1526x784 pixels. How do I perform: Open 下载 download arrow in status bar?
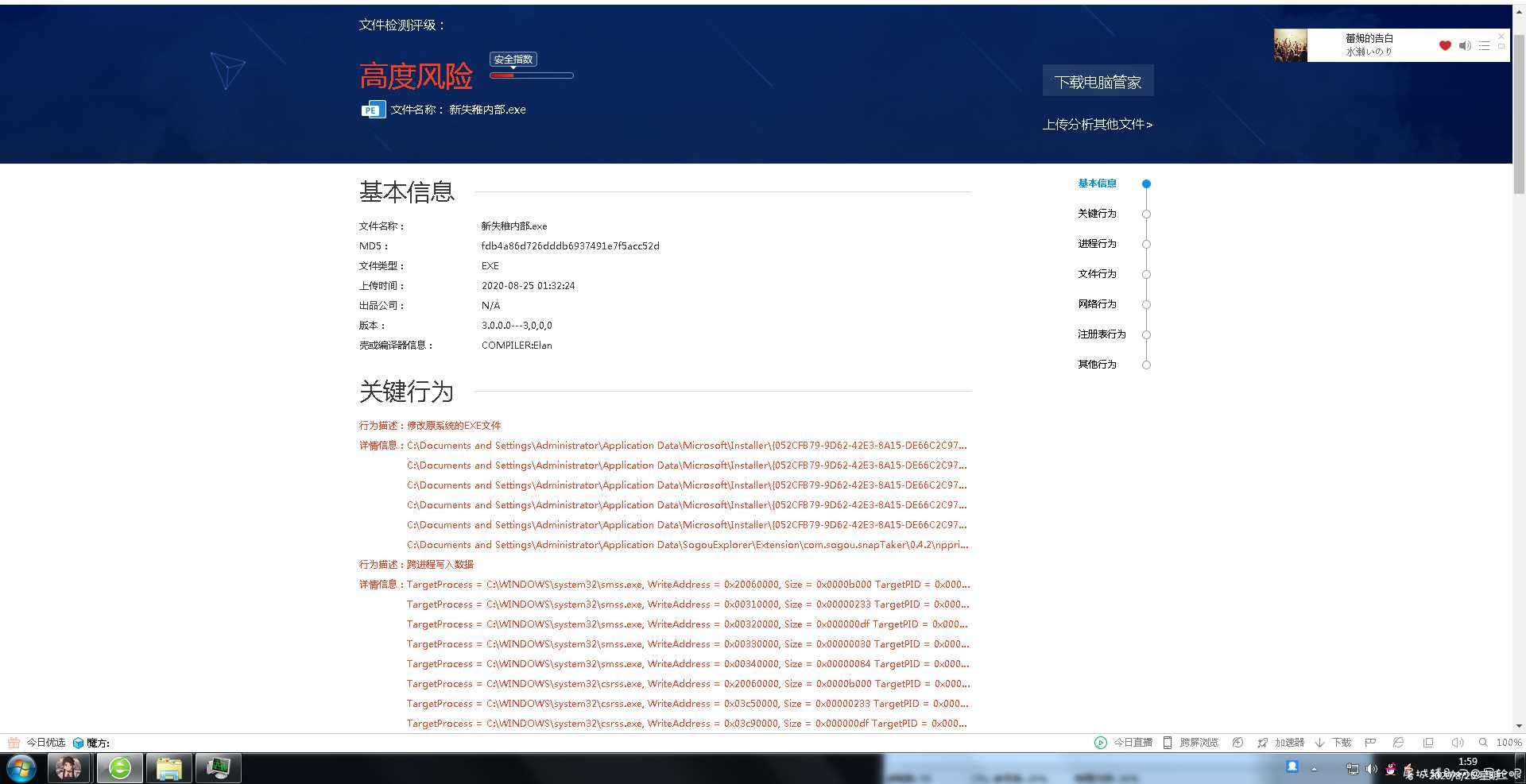click(x=1319, y=743)
